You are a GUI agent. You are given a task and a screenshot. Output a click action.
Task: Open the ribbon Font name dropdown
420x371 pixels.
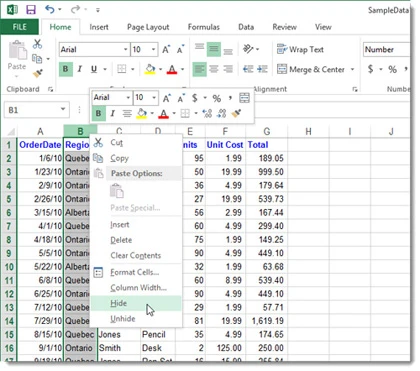coord(125,50)
